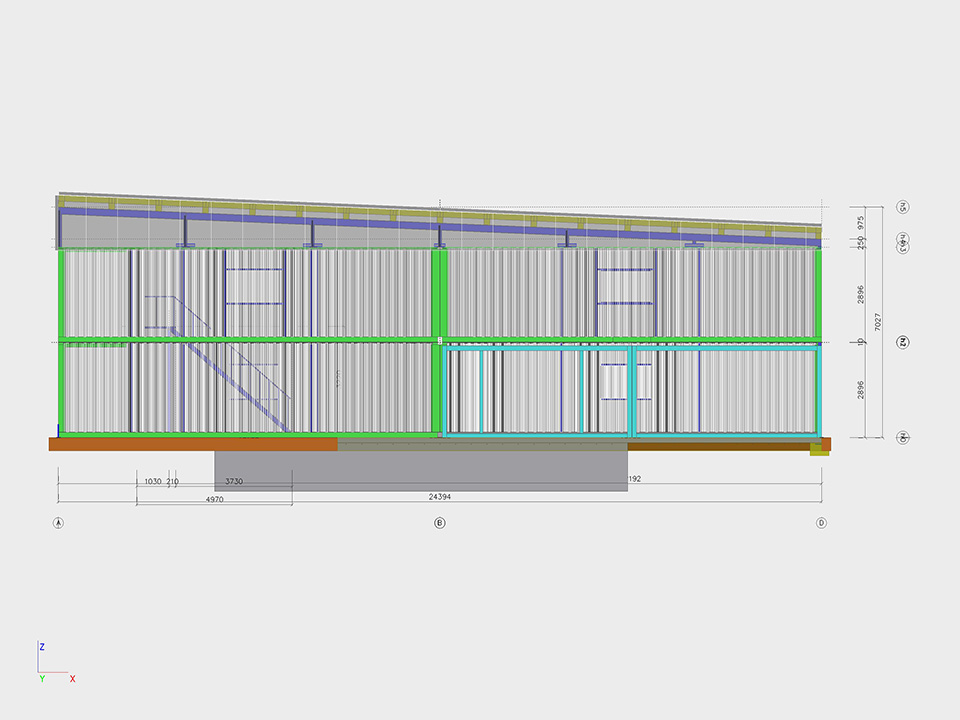
Task: Click grid axis bubble A
Action: [x=59, y=522]
